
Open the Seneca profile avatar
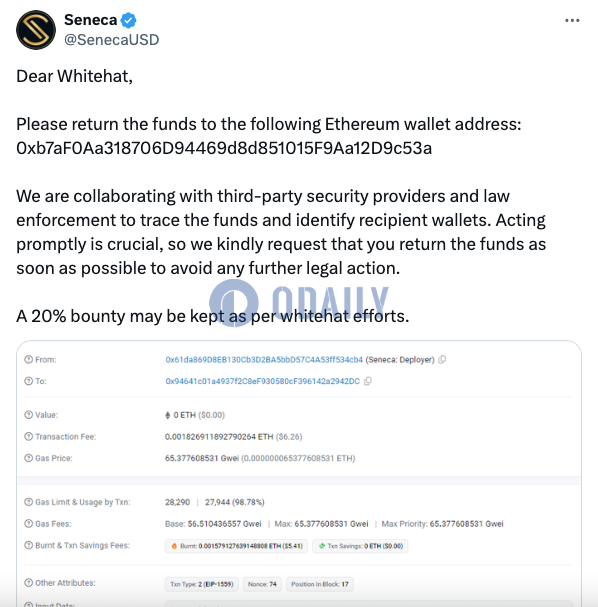point(36,30)
